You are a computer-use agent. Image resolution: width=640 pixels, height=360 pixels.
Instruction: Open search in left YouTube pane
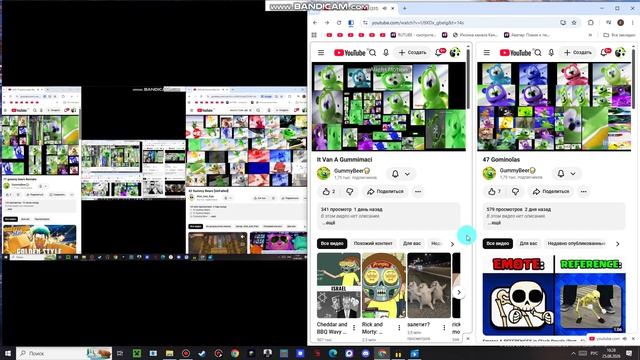tap(373, 53)
